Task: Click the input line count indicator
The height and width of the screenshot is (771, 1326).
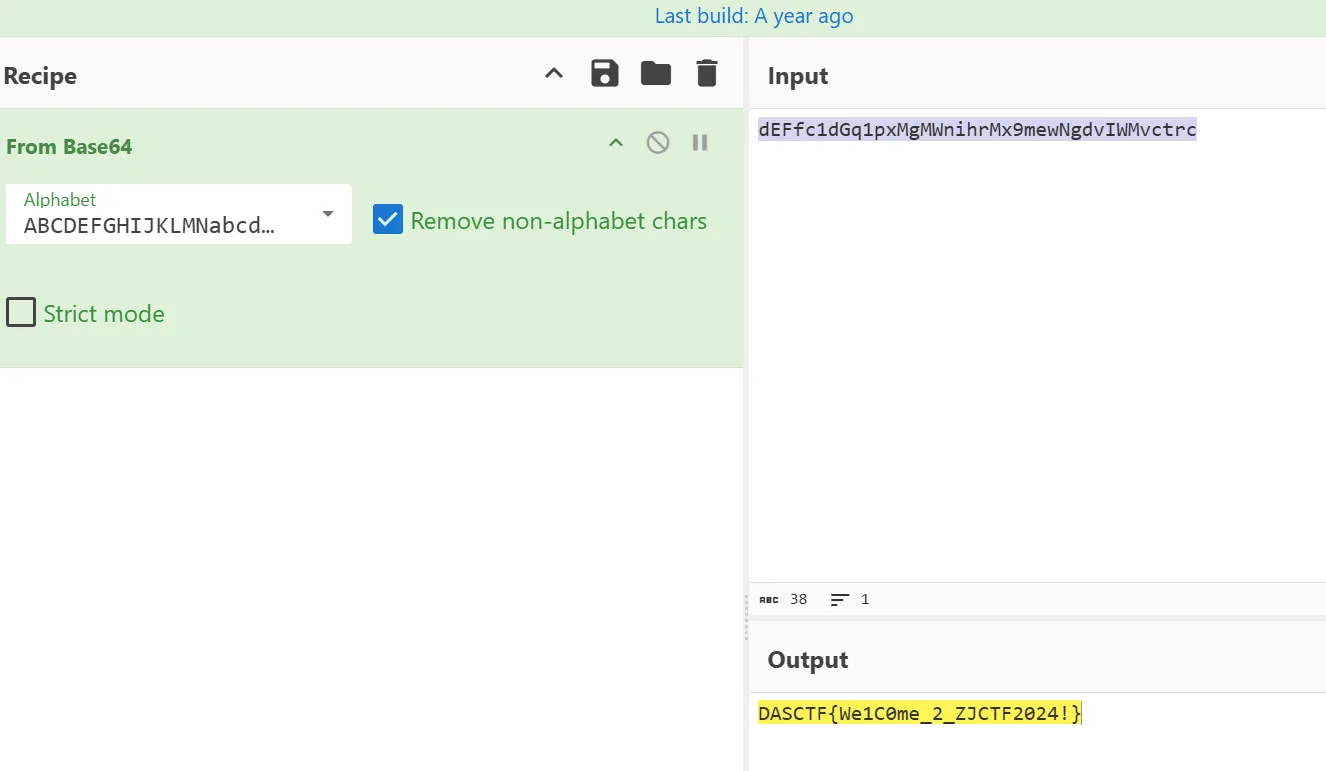Action: 850,600
